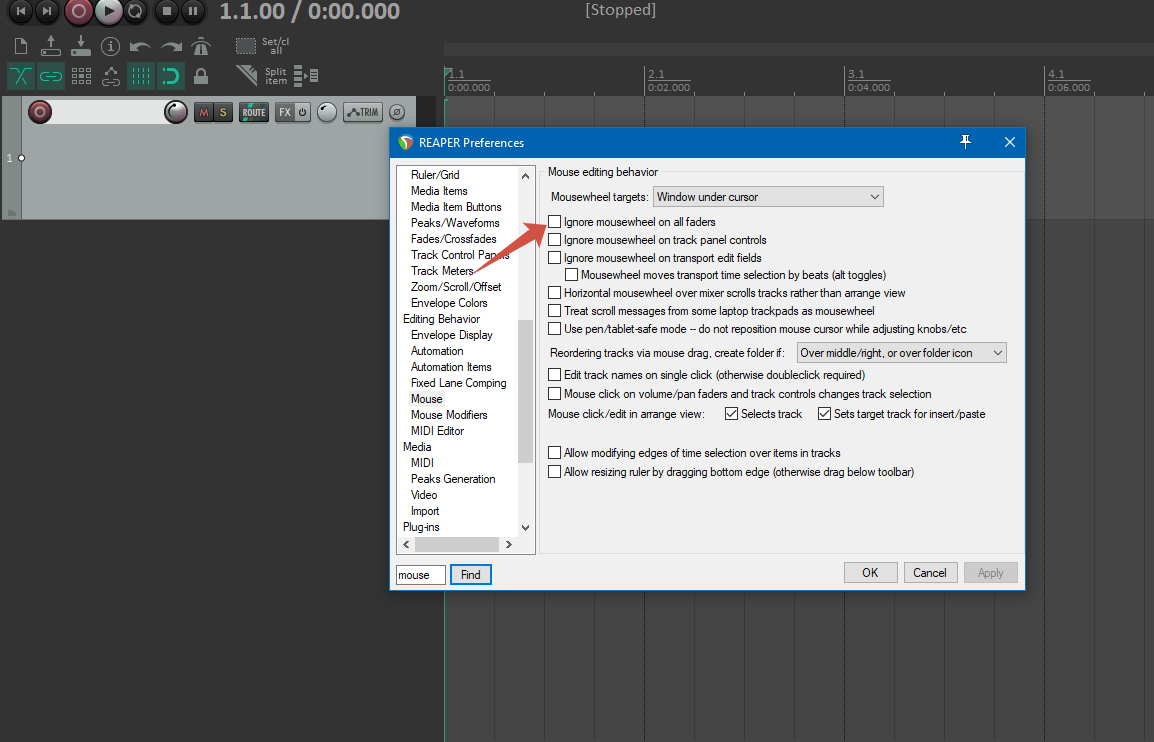Uncheck Sets target track for insert/paste
The height and width of the screenshot is (742, 1154).
824,414
